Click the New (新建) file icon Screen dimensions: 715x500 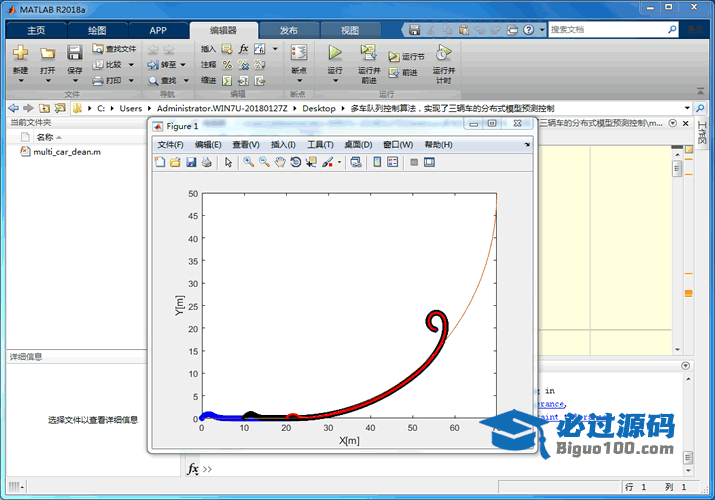(20, 53)
